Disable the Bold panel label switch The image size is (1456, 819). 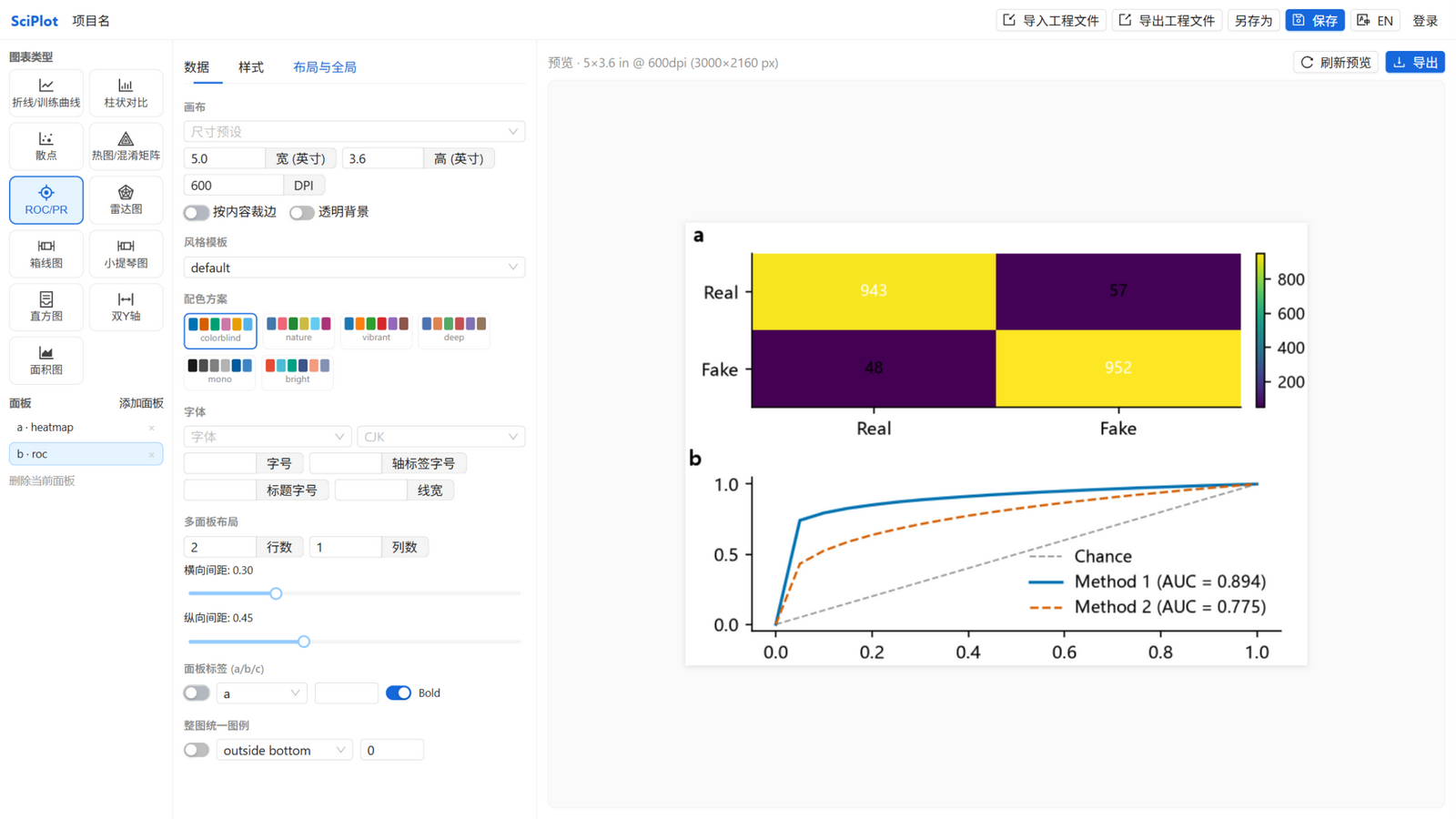[398, 693]
